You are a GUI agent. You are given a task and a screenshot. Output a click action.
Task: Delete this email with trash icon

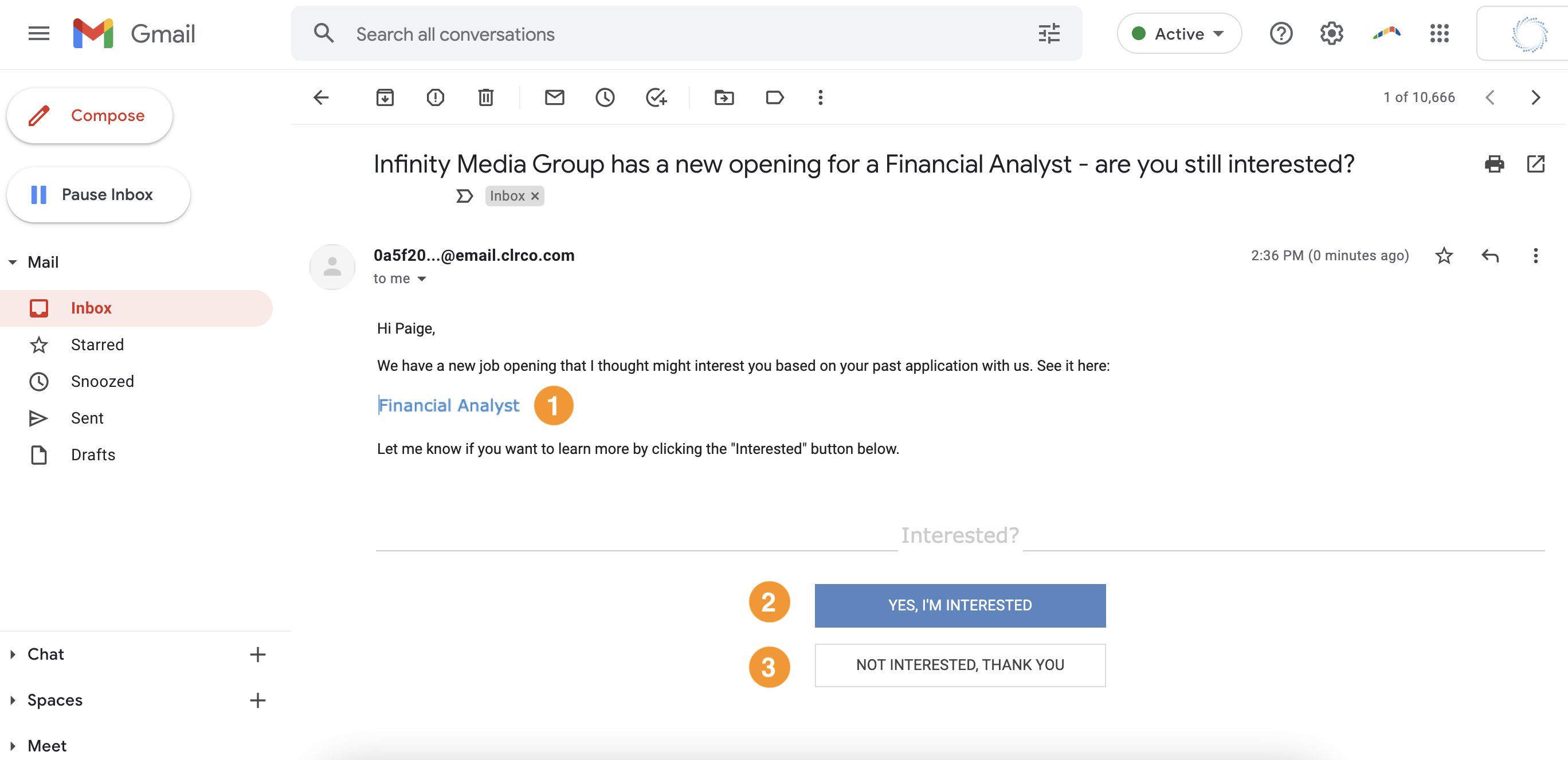click(x=486, y=97)
